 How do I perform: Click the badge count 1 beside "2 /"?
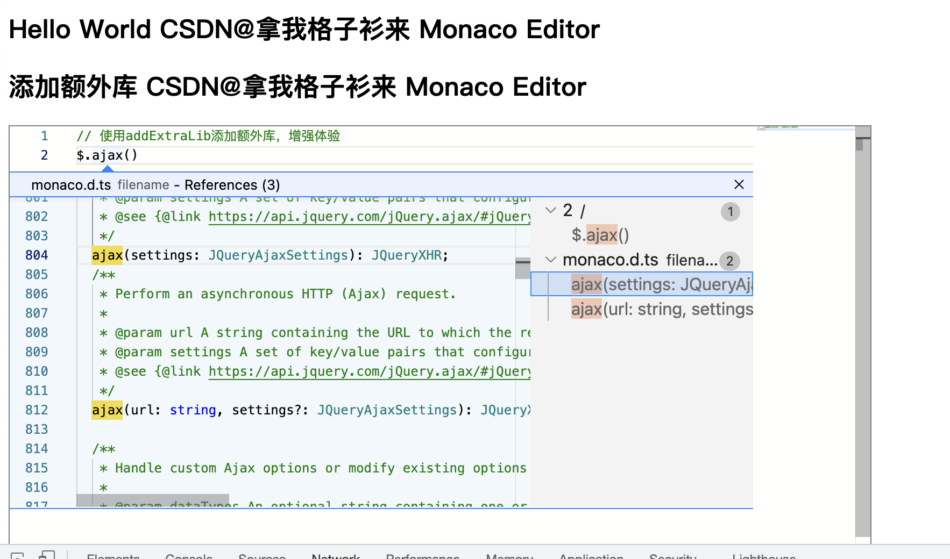pyautogui.click(x=730, y=211)
